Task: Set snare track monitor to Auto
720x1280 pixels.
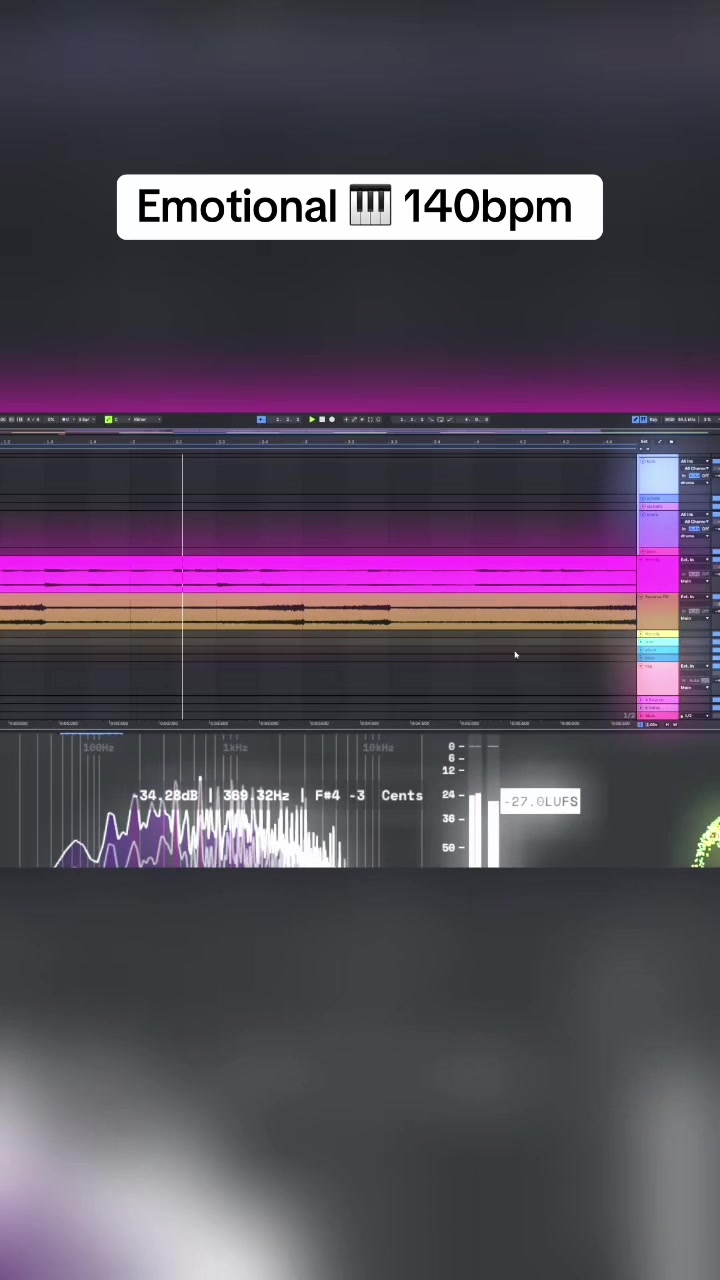Action: pyautogui.click(x=694, y=529)
